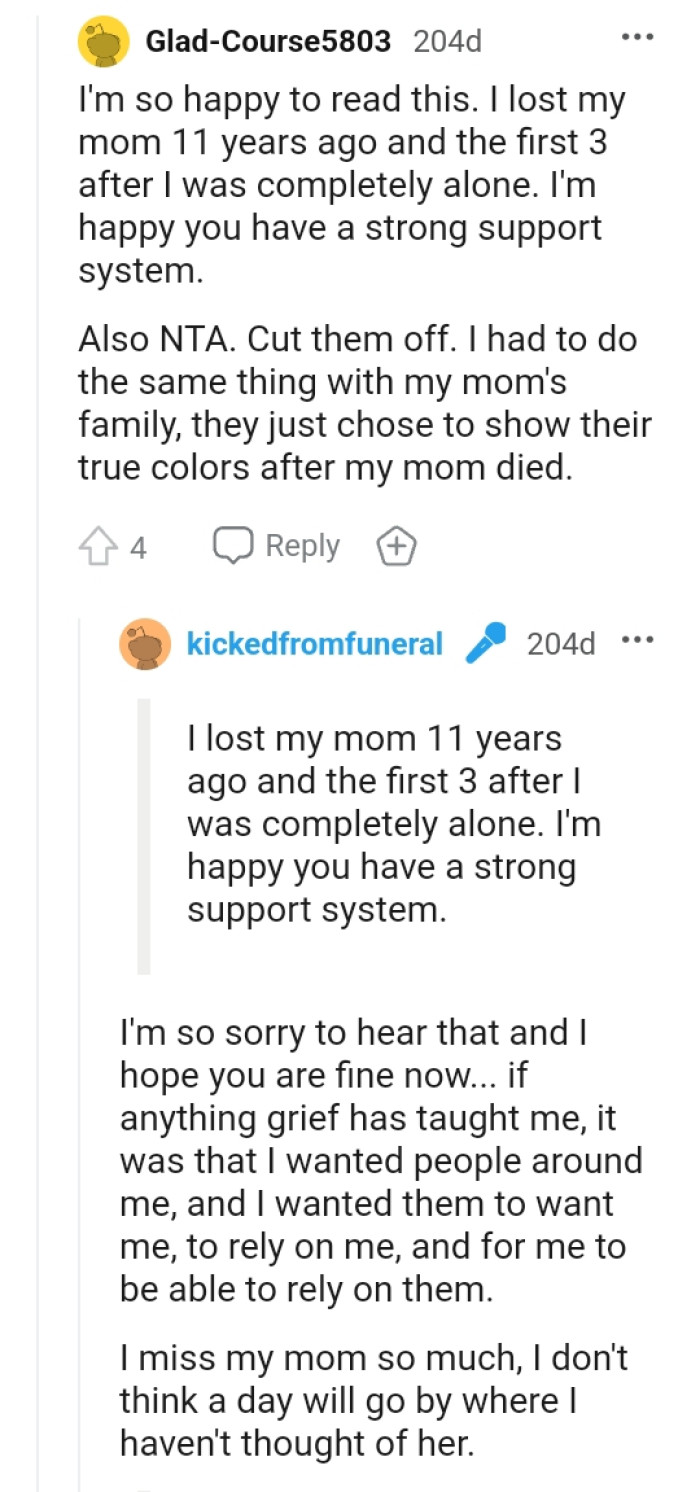This screenshot has height=1492, width=700.
Task: Click kickedfromfuneral's orange avatar
Action: pos(146,643)
